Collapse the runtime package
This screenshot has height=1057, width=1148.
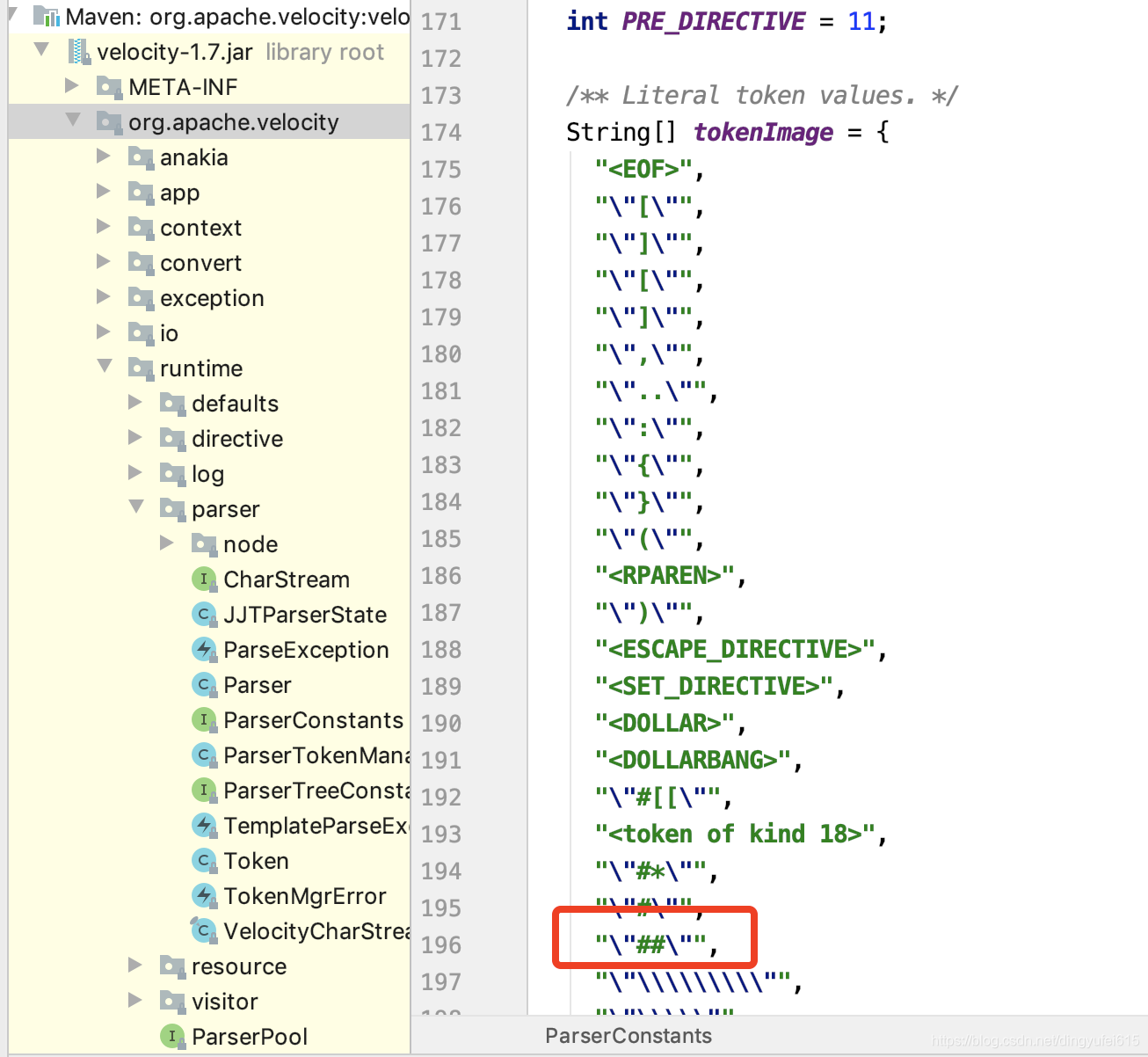click(105, 366)
